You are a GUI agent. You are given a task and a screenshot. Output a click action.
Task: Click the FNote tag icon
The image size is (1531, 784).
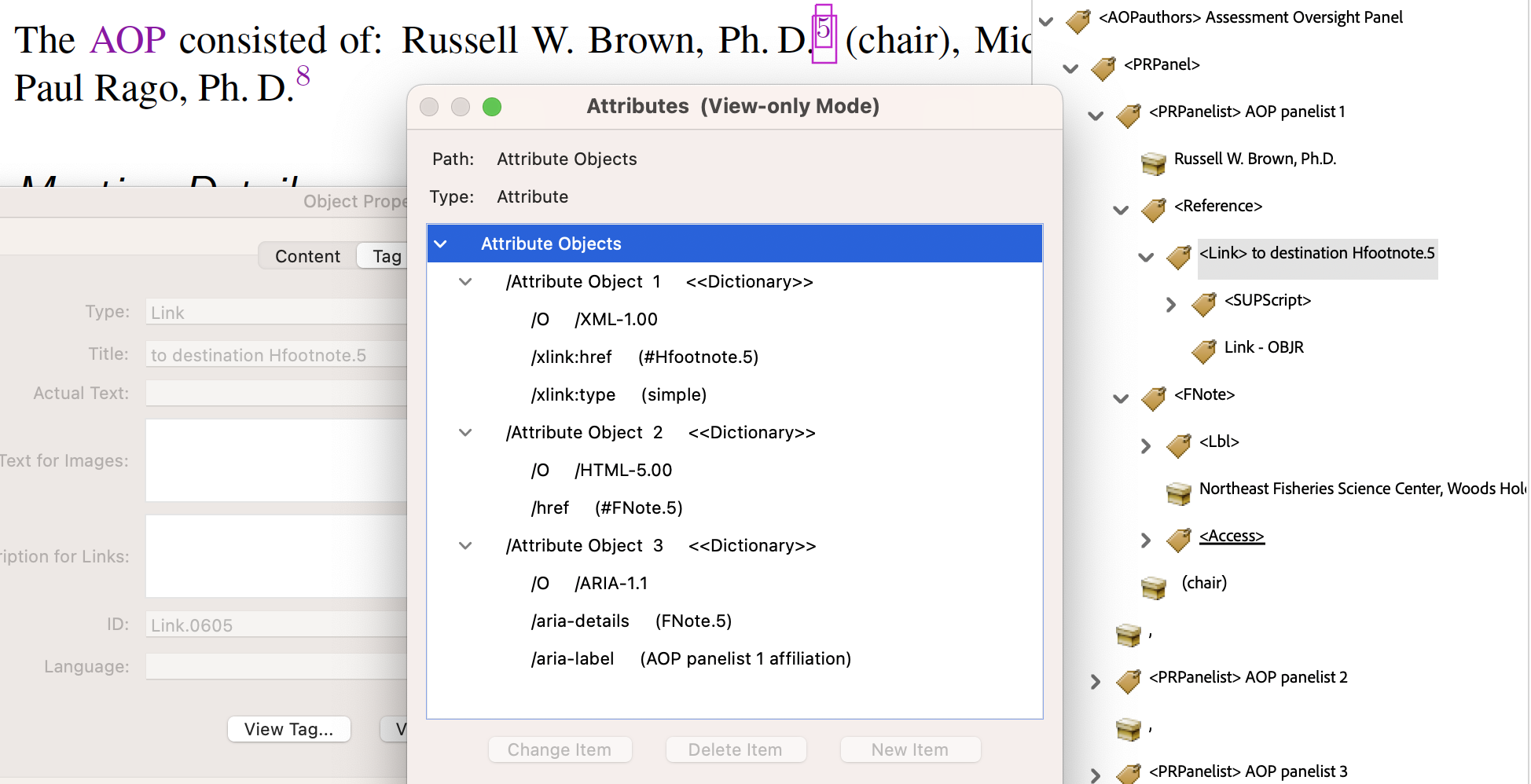tap(1153, 397)
